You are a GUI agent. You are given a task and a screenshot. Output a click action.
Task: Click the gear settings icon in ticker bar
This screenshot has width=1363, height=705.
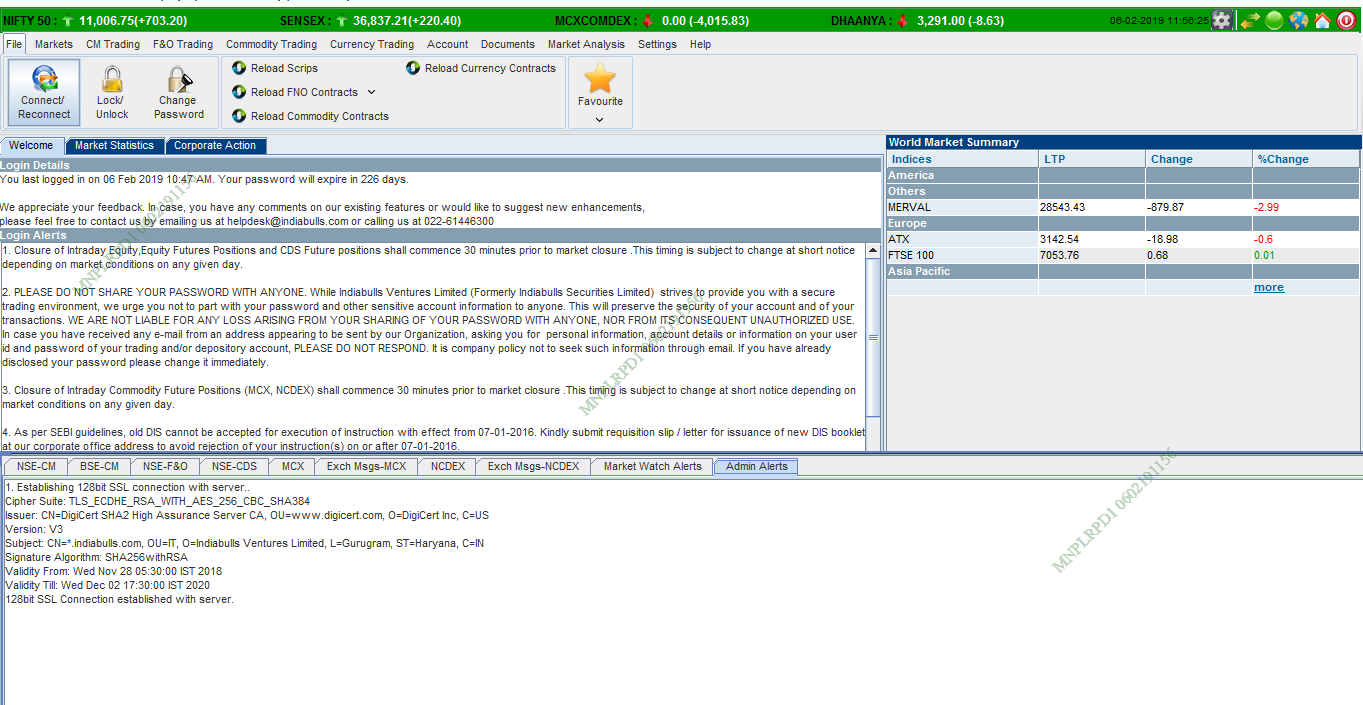1222,20
